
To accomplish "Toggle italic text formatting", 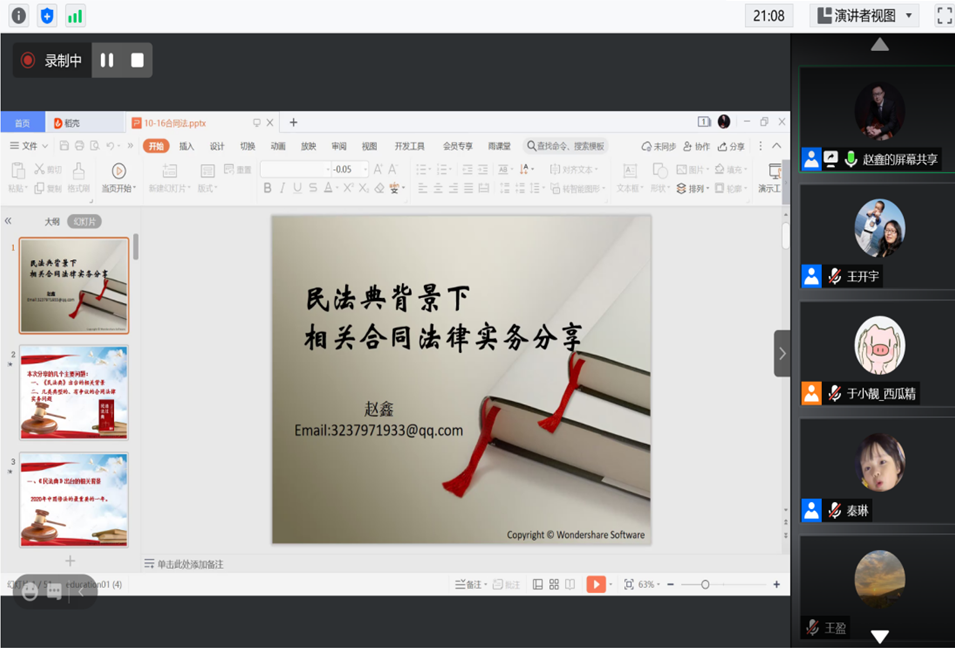I will [282, 188].
